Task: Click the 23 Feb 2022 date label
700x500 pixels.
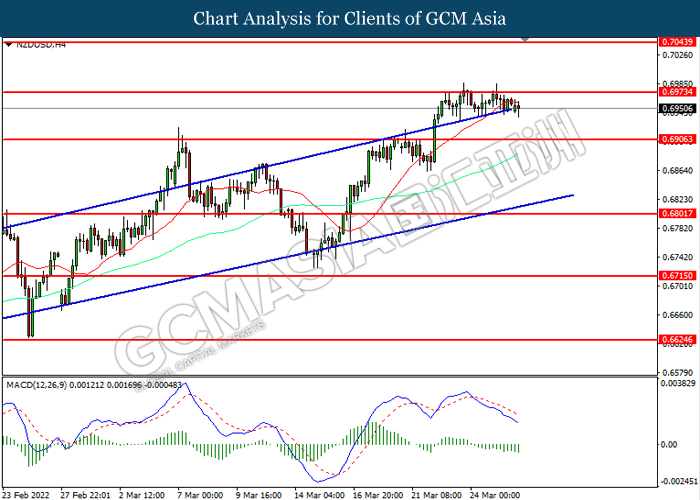Action: pyautogui.click(x=25, y=495)
